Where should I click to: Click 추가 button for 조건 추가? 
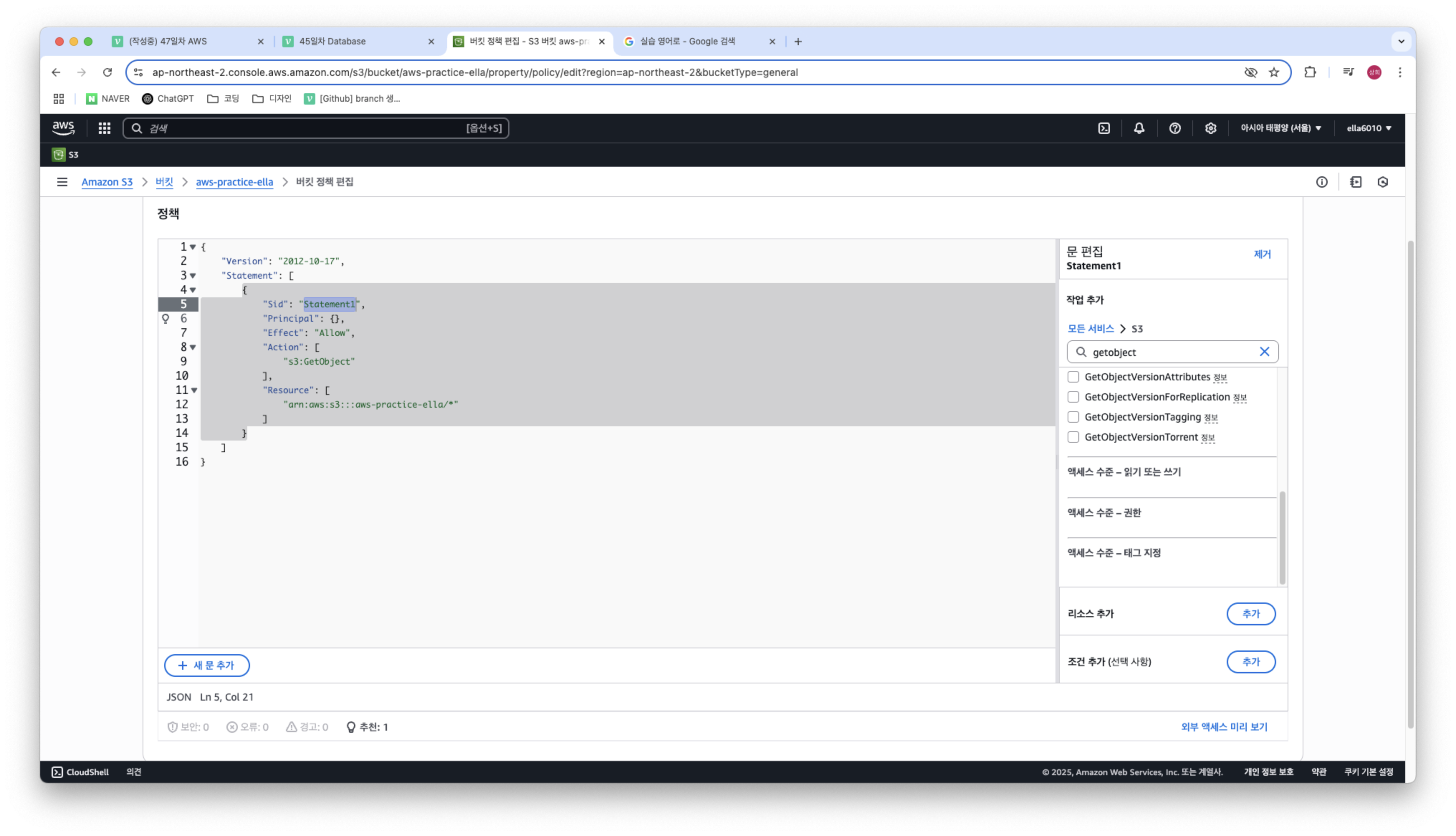[x=1250, y=662]
